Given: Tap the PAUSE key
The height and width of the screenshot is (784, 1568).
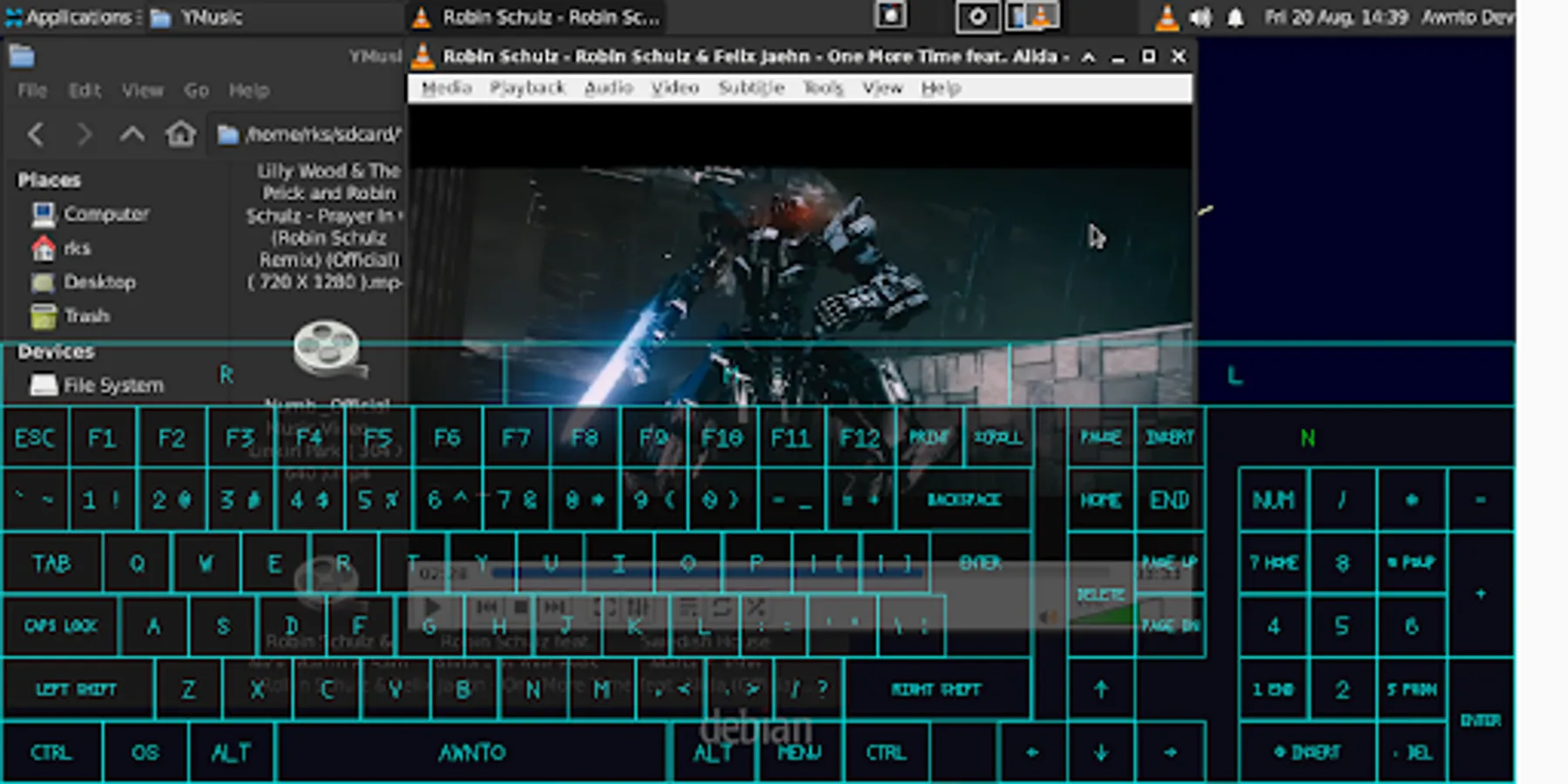Looking at the screenshot, I should point(1101,437).
